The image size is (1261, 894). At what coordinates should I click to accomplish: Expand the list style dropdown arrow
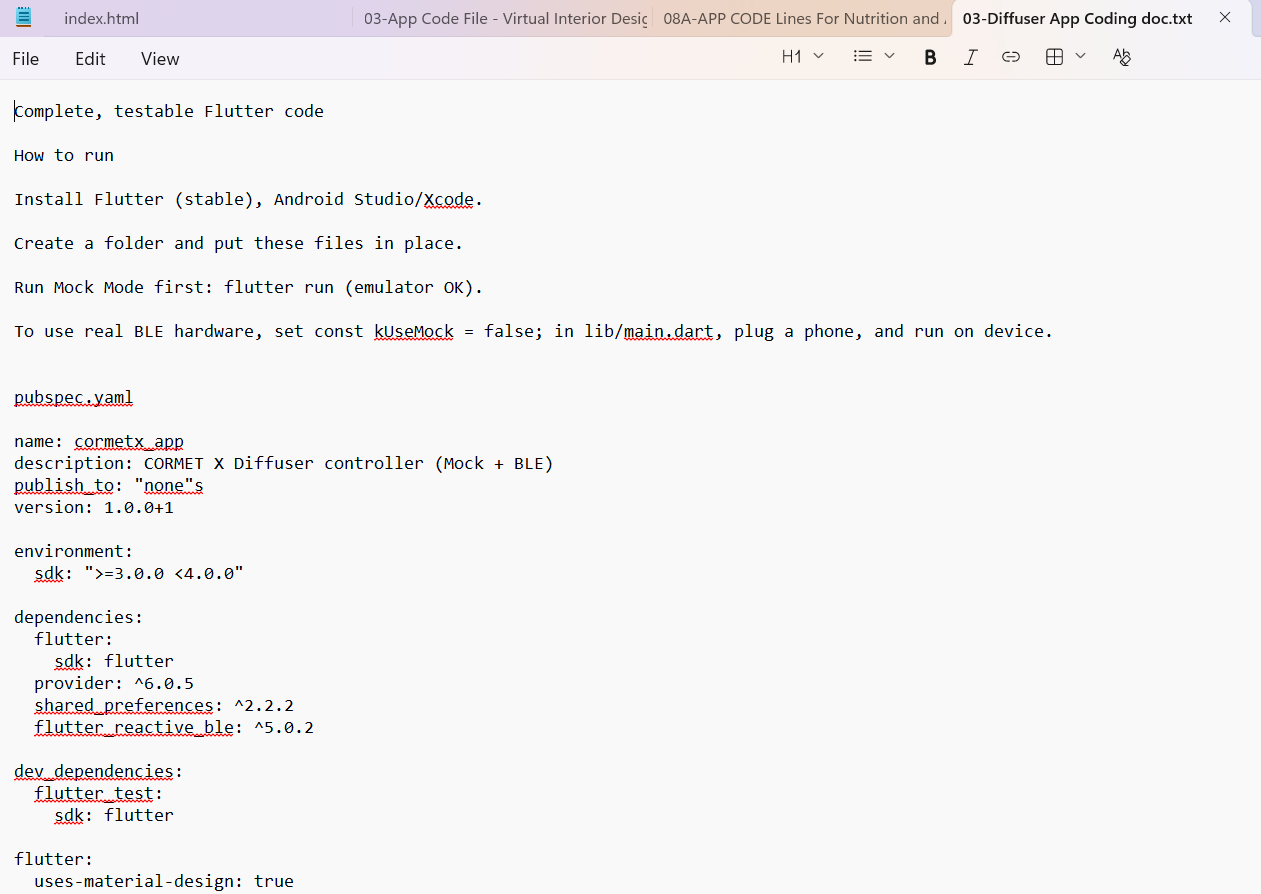pos(889,56)
